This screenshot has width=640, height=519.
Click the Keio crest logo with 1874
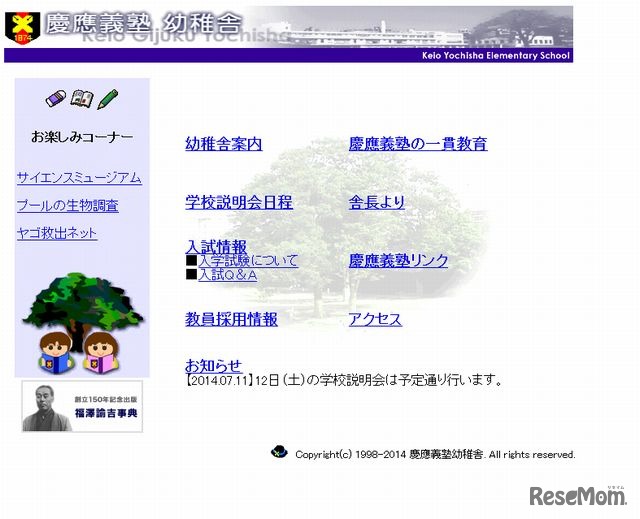point(22,28)
